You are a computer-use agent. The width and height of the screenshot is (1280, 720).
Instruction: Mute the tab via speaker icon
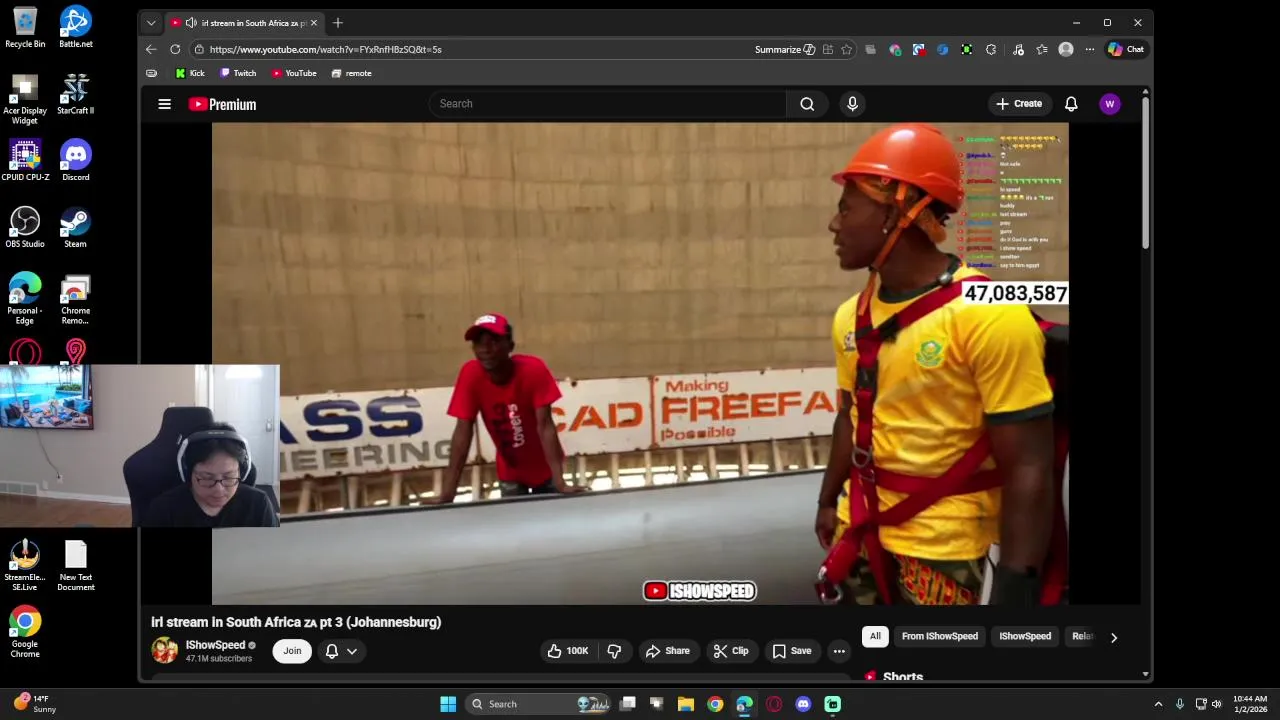click(x=191, y=22)
